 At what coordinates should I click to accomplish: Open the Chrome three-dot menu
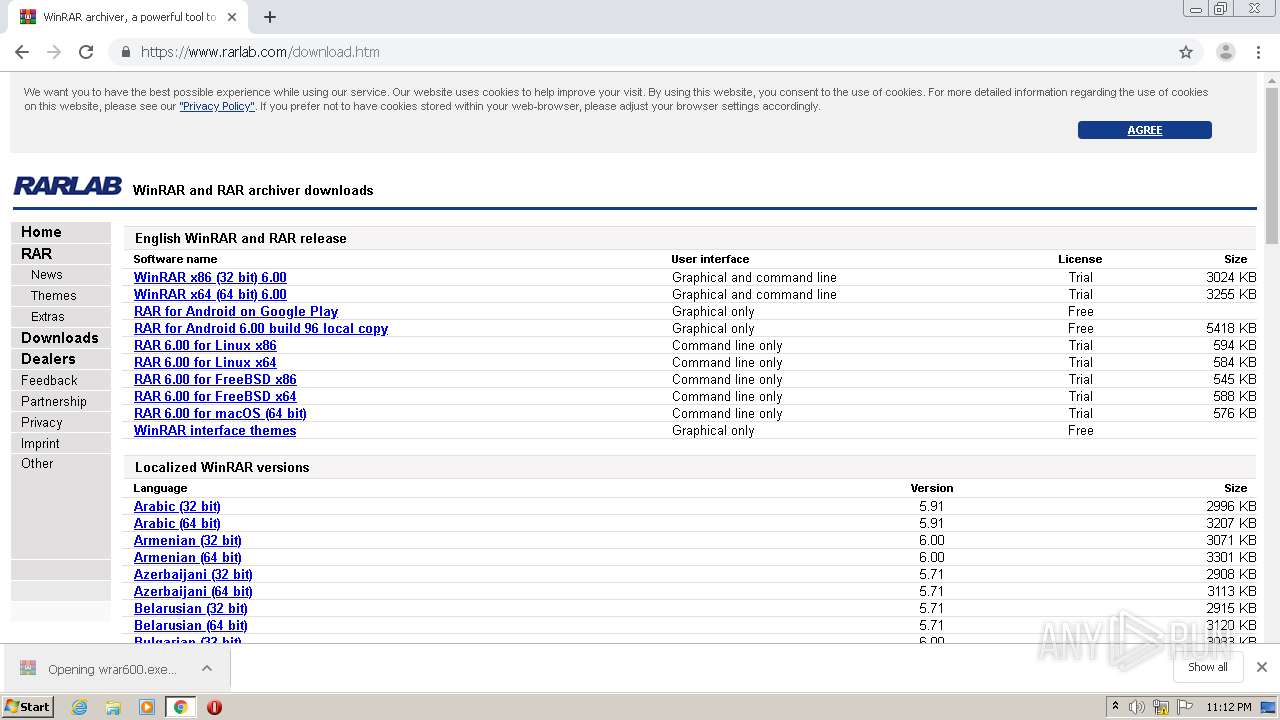coord(1257,52)
